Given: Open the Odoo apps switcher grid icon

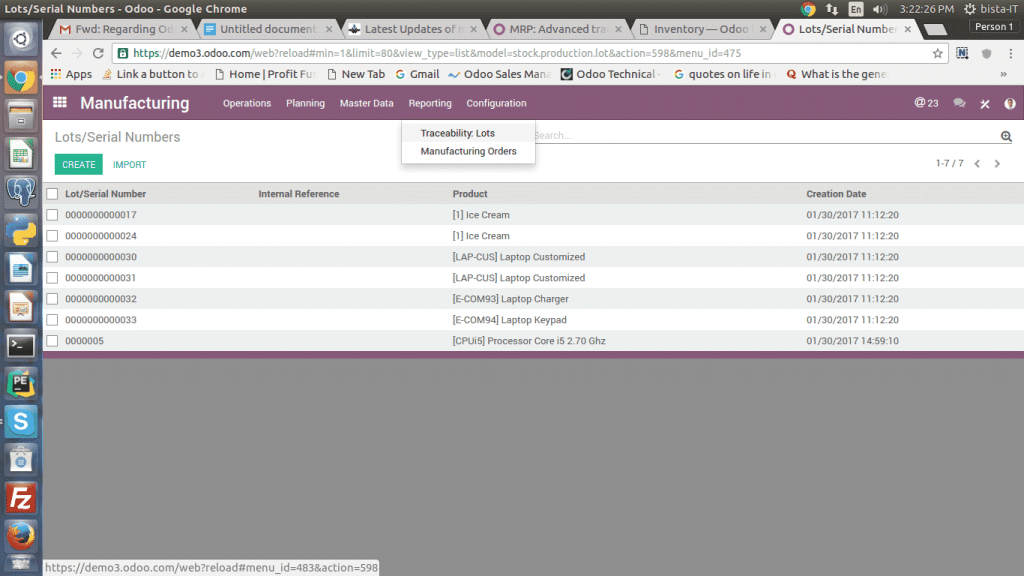Looking at the screenshot, I should click(58, 103).
